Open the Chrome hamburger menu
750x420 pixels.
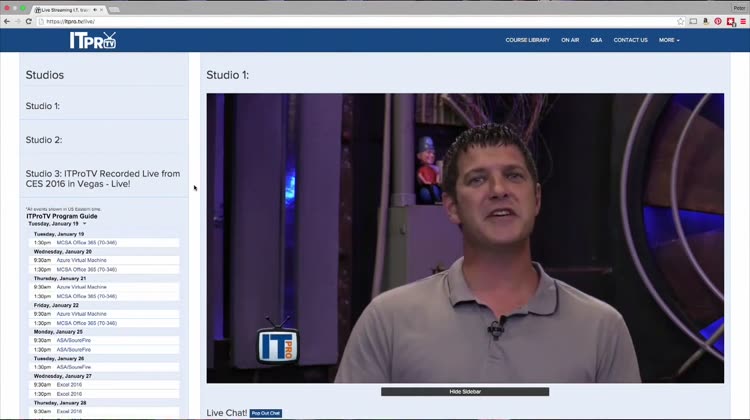743,22
